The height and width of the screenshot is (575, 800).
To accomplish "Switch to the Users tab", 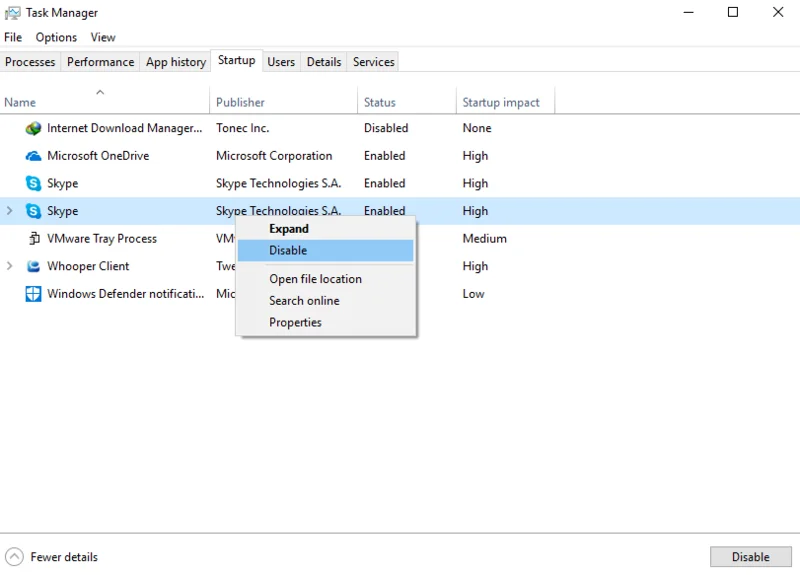I will pyautogui.click(x=281, y=62).
